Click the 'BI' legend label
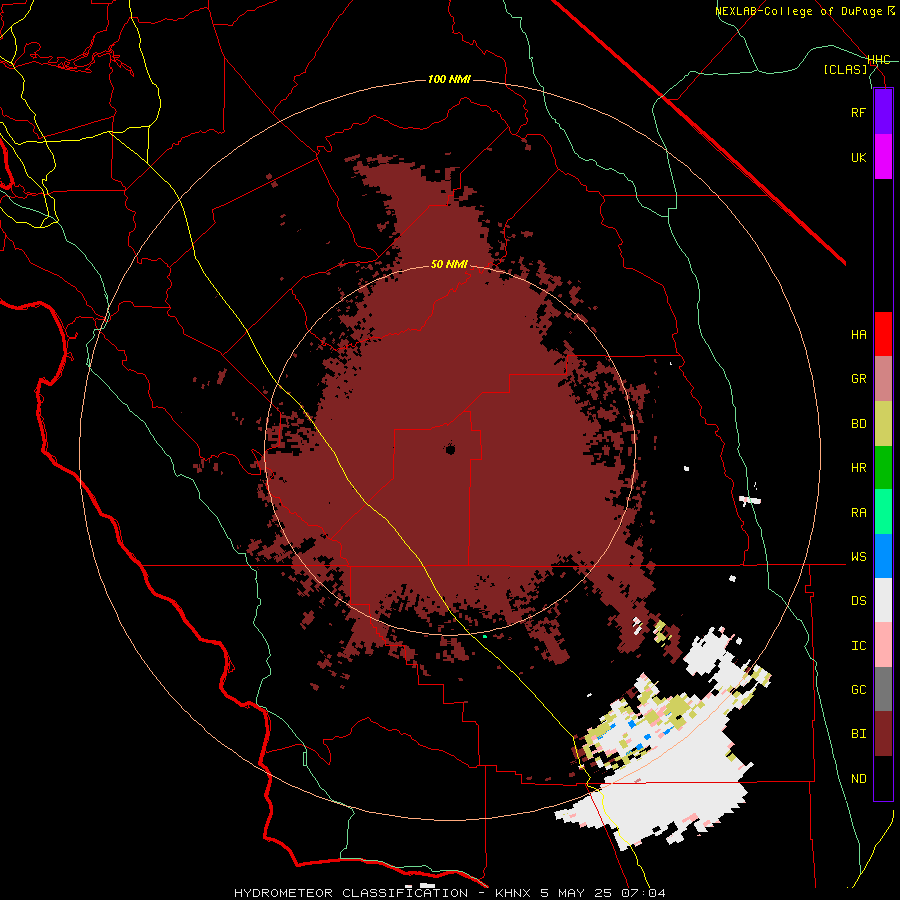The height and width of the screenshot is (900, 900). point(858,734)
